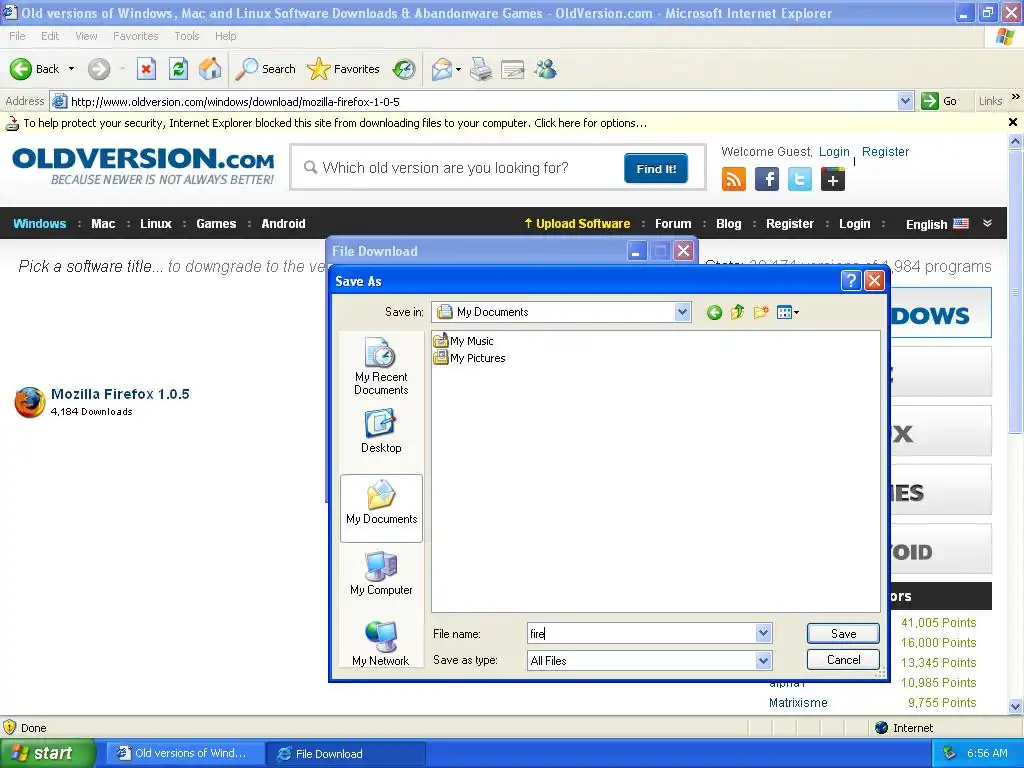Click the black plus share icon
This screenshot has height=768, width=1024.
tap(833, 179)
